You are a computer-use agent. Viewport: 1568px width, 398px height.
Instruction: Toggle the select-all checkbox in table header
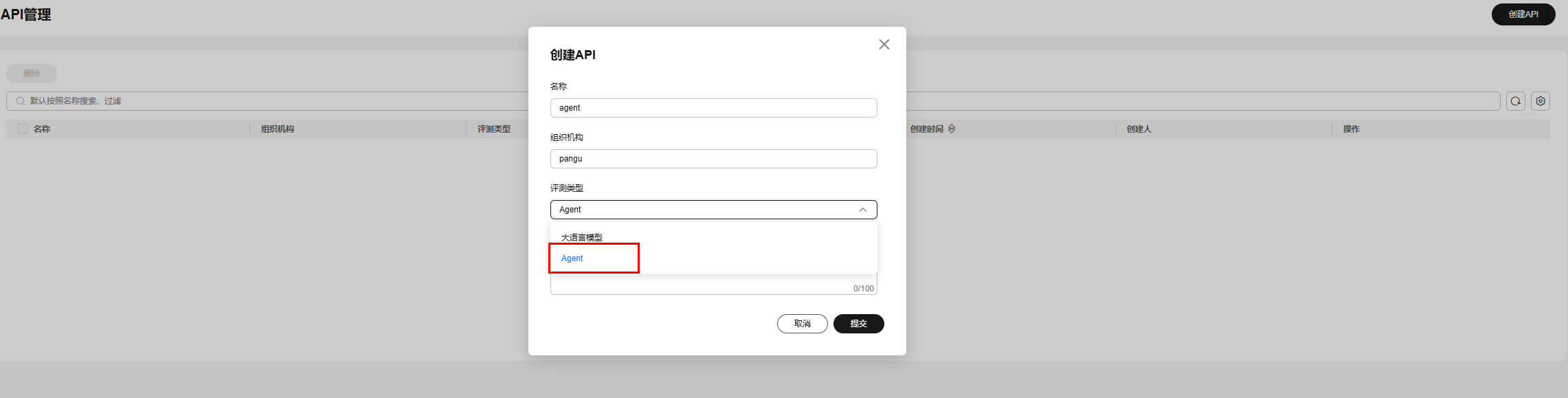[x=23, y=129]
